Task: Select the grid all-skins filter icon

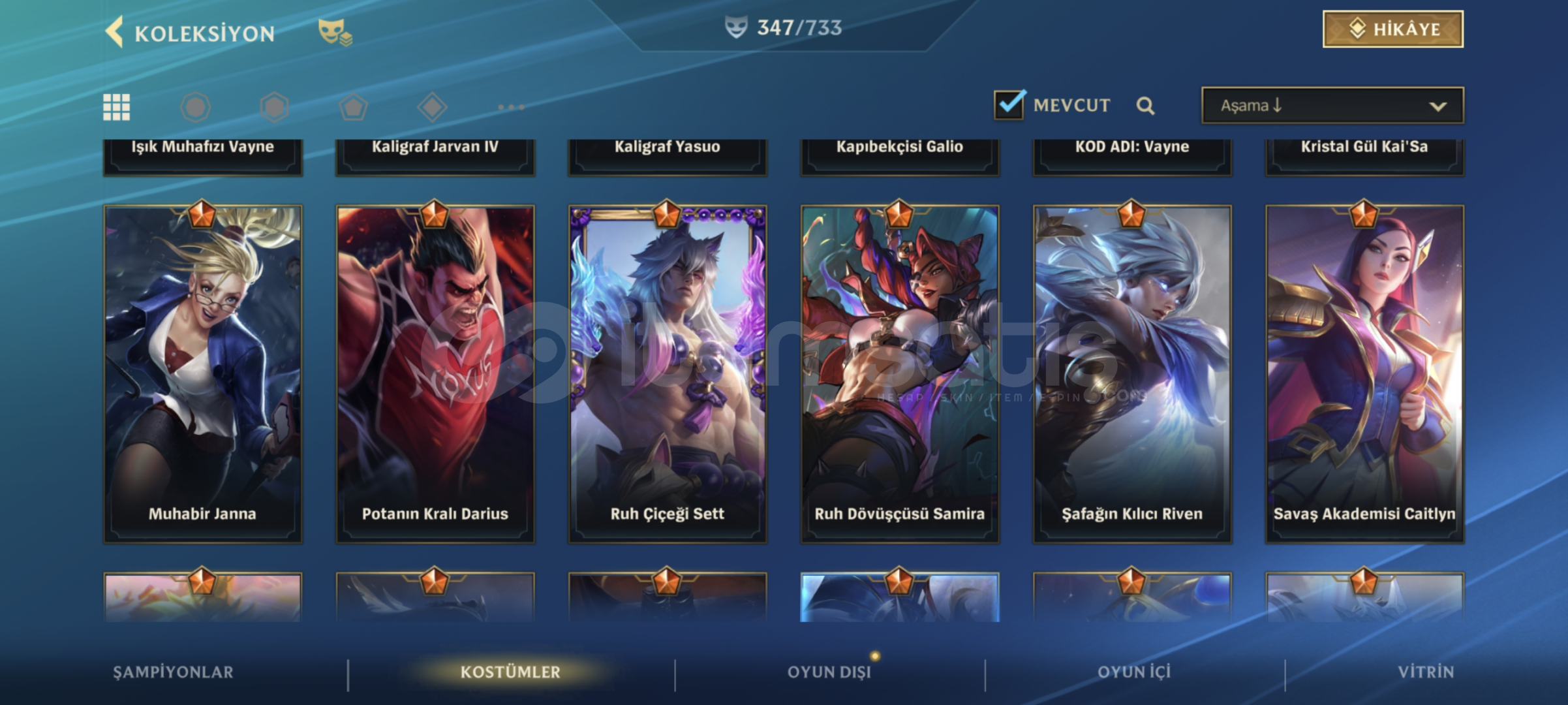Action: pyautogui.click(x=117, y=107)
